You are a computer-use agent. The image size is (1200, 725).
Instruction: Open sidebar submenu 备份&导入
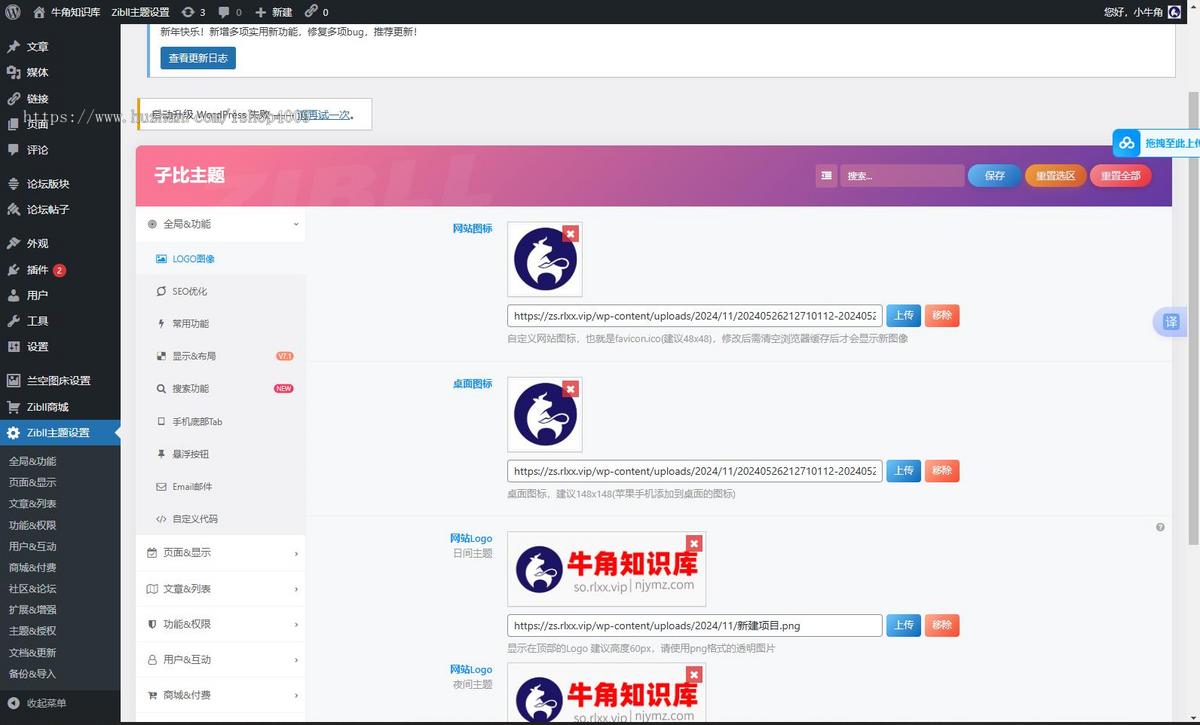(x=33, y=674)
